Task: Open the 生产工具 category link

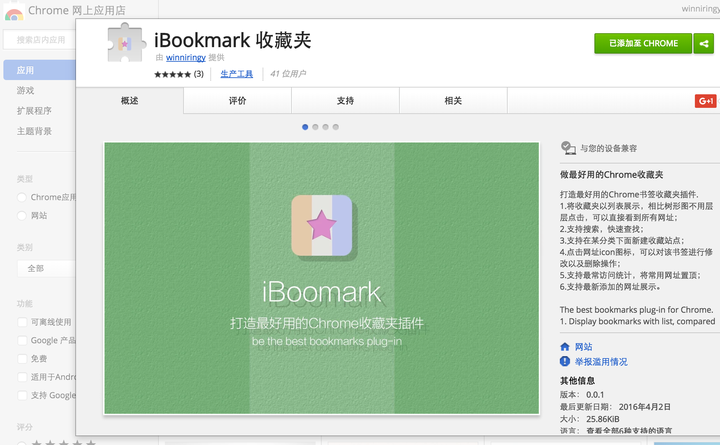Action: (236, 74)
